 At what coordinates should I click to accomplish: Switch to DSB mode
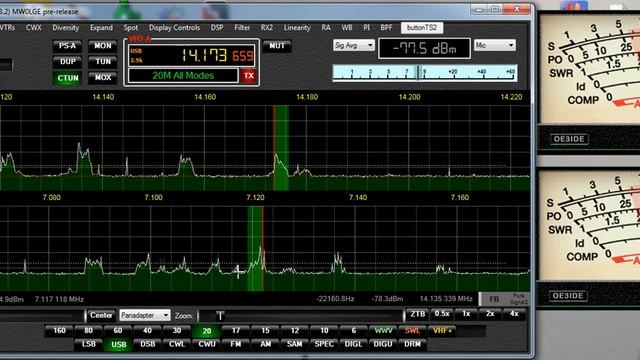tap(147, 344)
